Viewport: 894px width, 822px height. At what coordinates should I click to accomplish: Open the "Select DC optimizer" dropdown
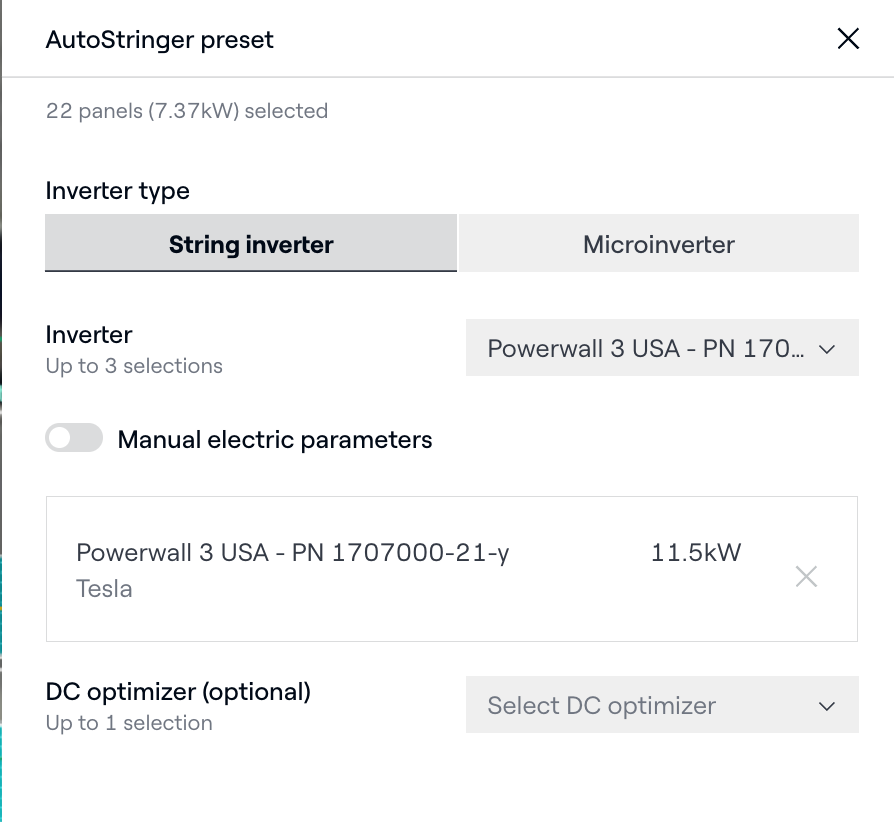[602, 706]
